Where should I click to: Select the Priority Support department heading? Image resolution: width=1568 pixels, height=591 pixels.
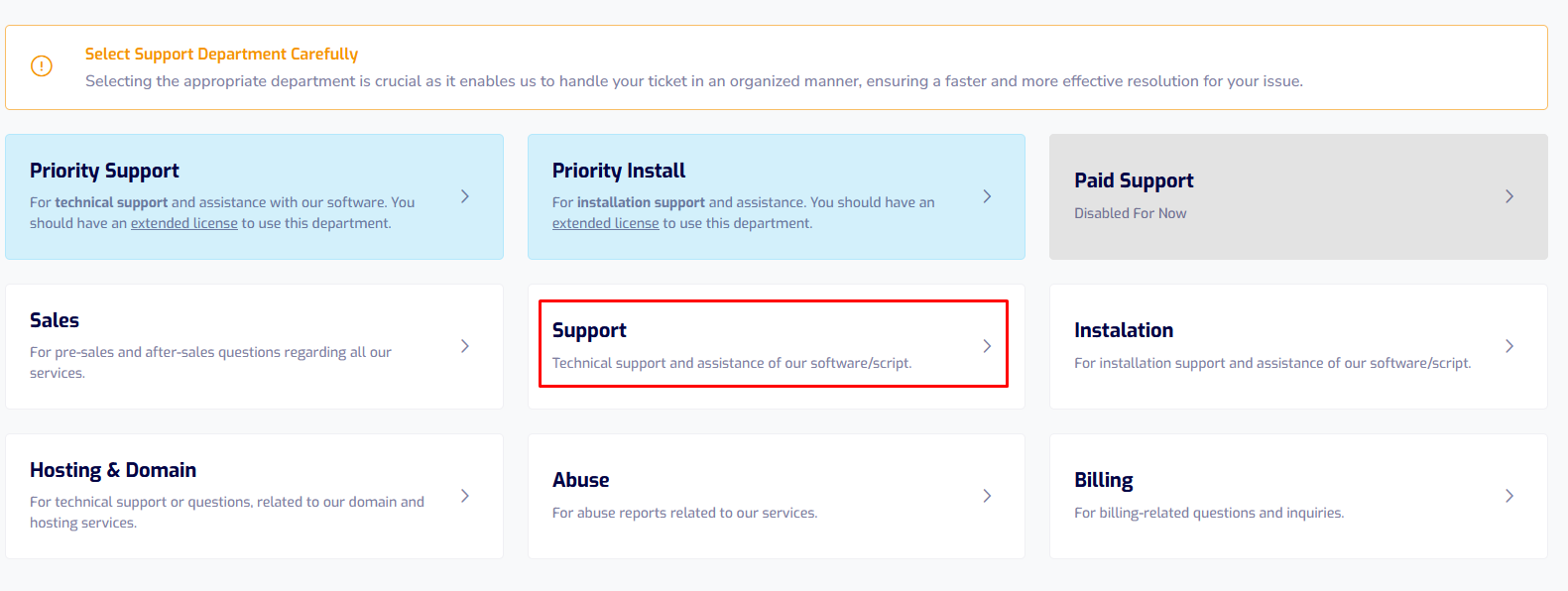point(104,171)
